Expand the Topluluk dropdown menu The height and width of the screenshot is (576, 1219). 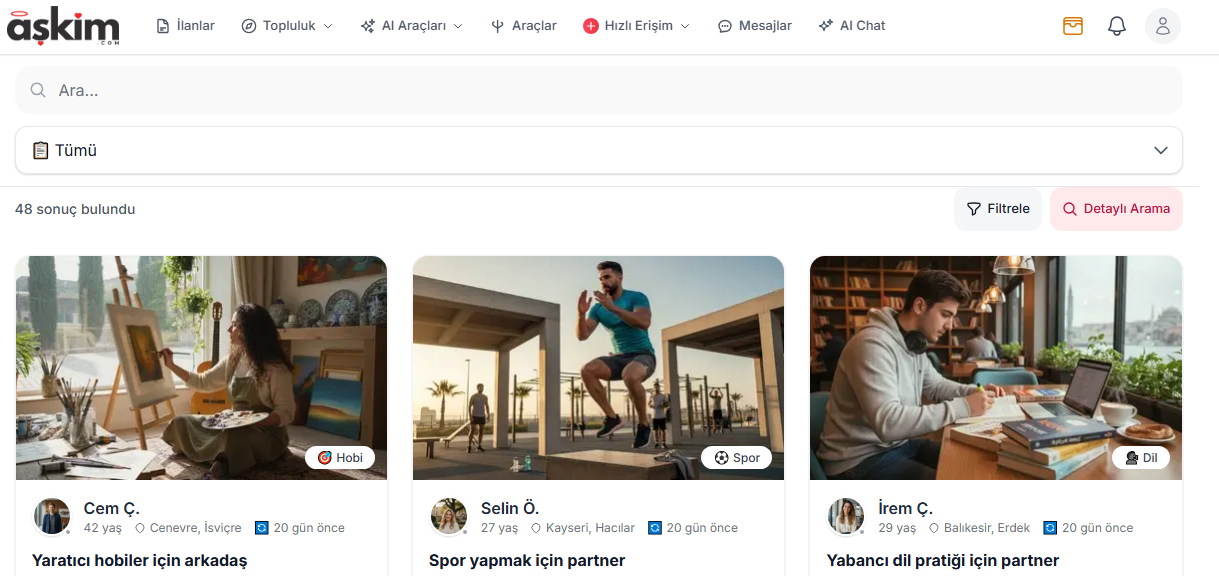[287, 26]
